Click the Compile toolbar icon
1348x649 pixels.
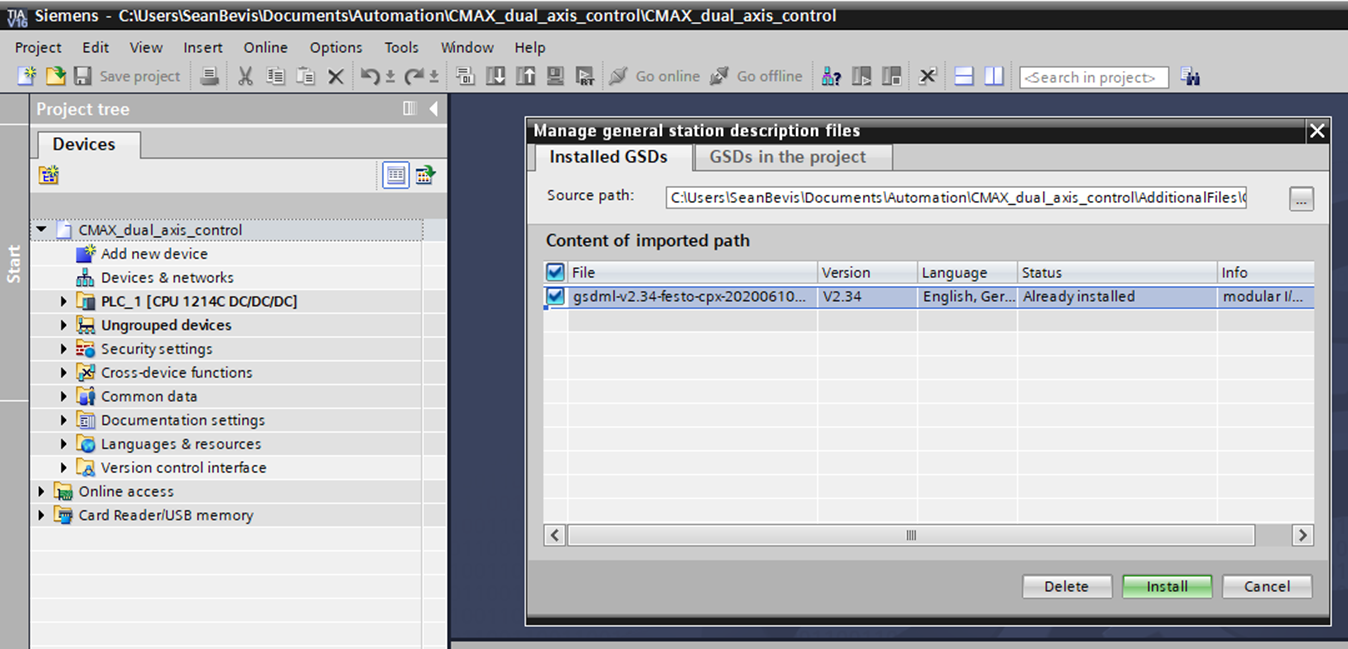coord(465,76)
